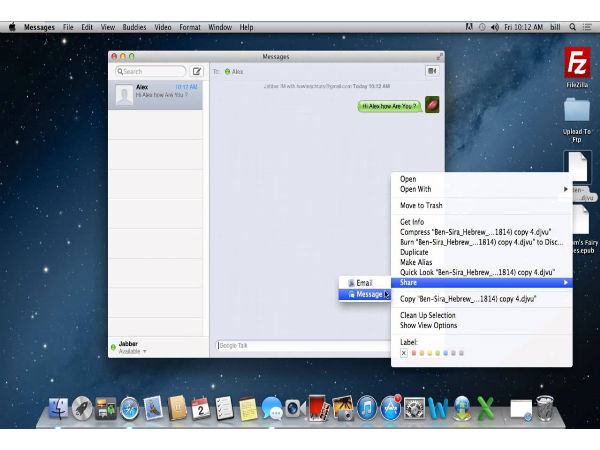Expand the Open With submenu
This screenshot has height=450, width=600.
(x=481, y=189)
